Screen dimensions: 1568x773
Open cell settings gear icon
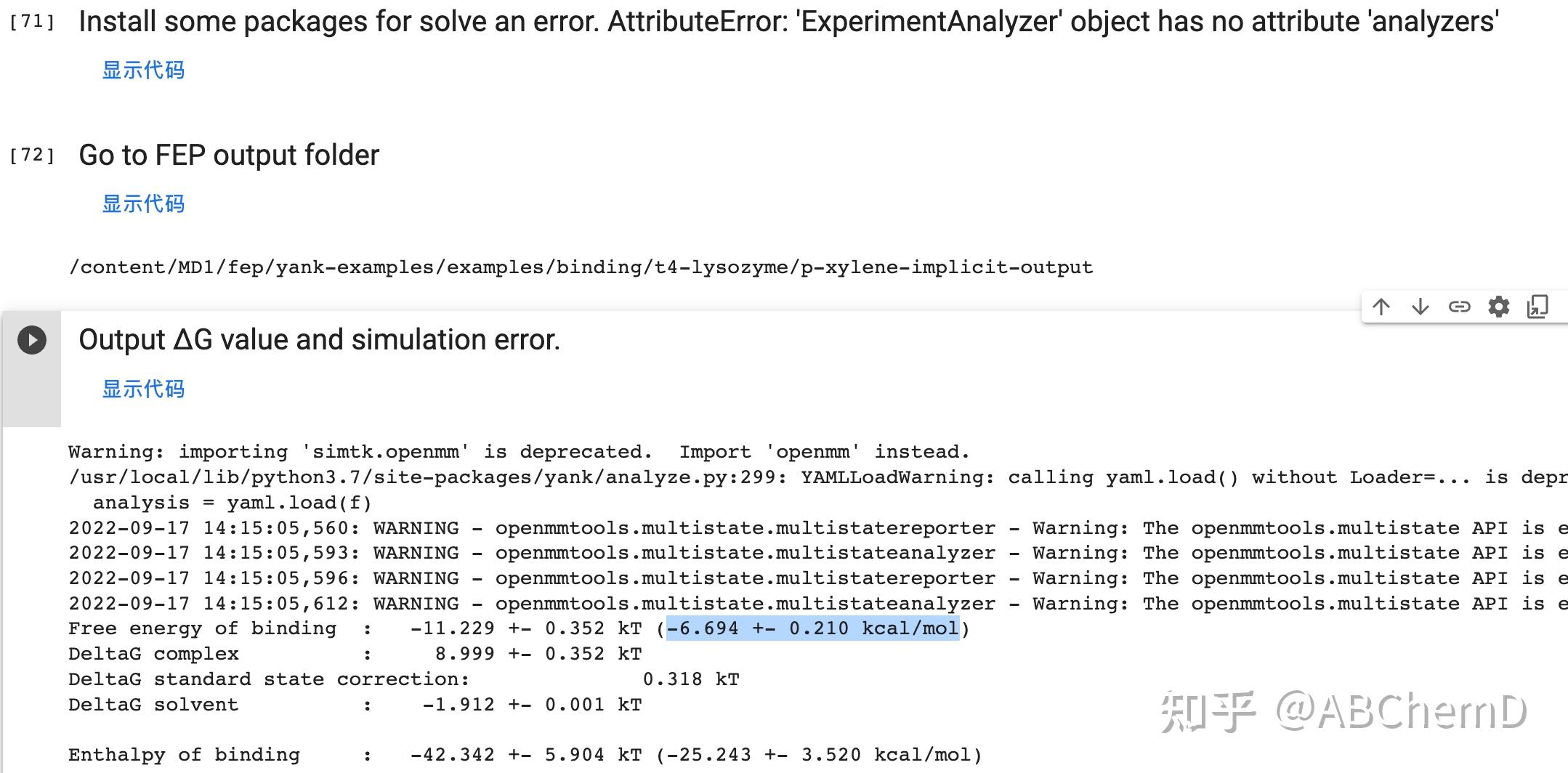click(1498, 307)
